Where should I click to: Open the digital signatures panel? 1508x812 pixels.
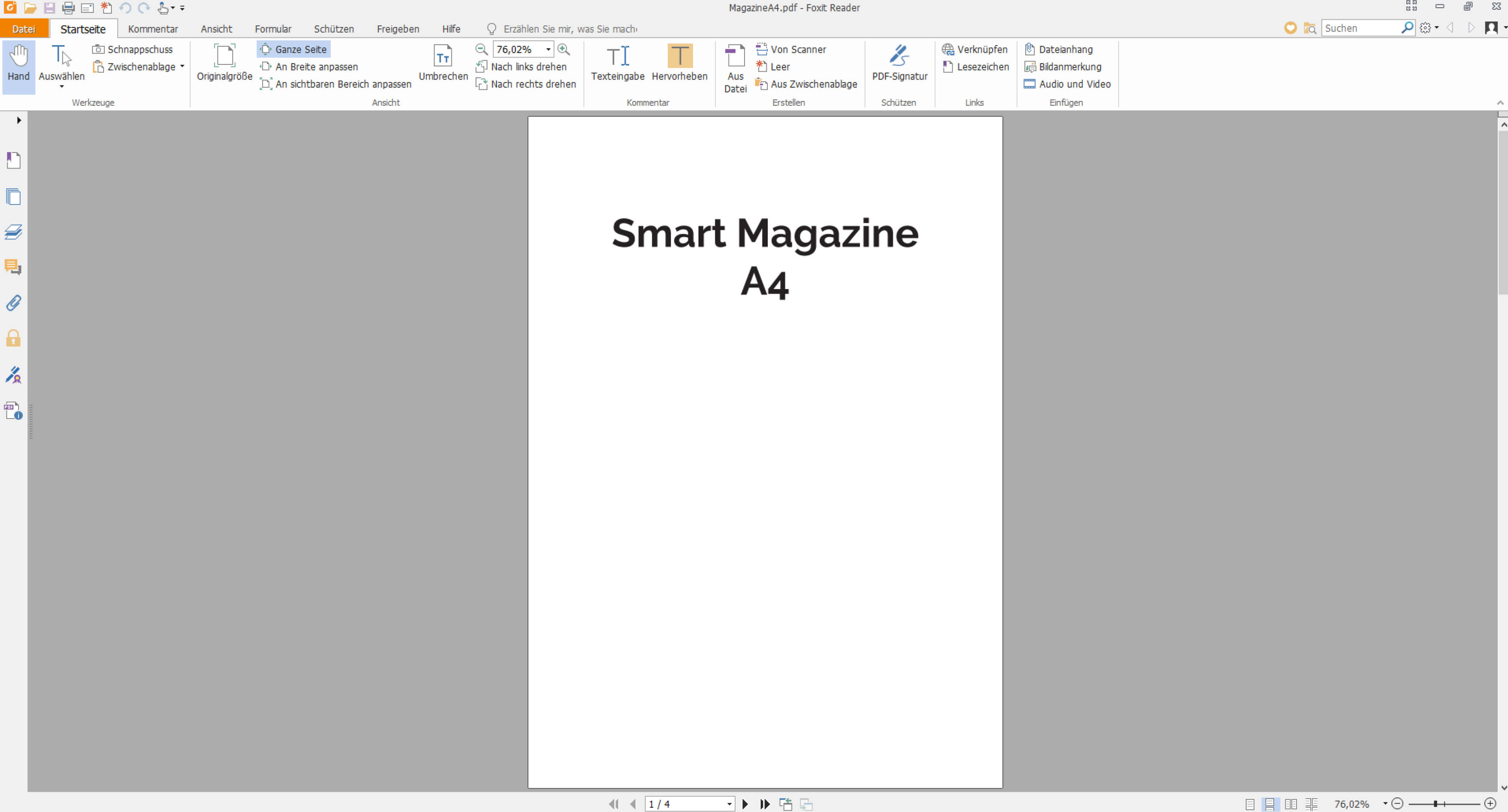13,374
